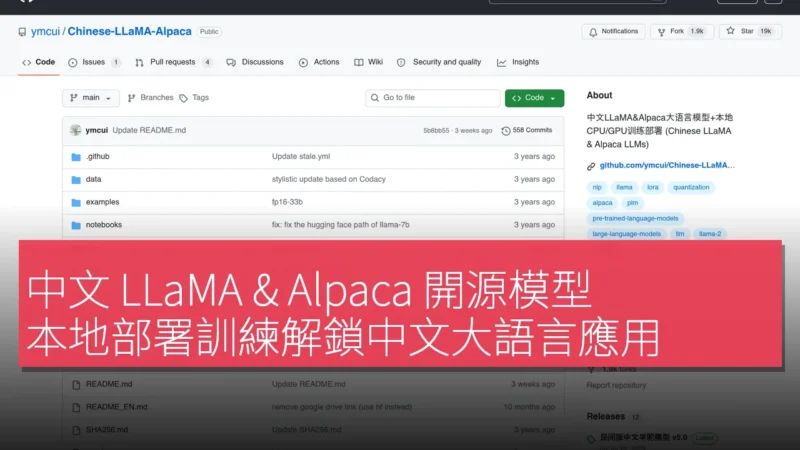Open the 558 Commits history
Image resolution: width=800 pixels, height=450 pixels.
pos(527,131)
